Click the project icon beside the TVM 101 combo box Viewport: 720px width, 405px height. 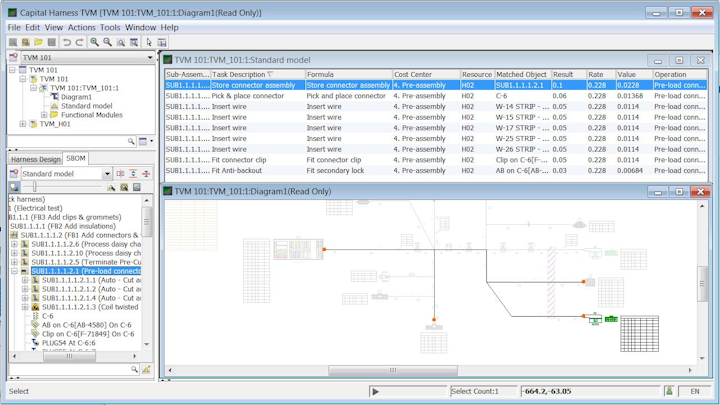tap(13, 57)
